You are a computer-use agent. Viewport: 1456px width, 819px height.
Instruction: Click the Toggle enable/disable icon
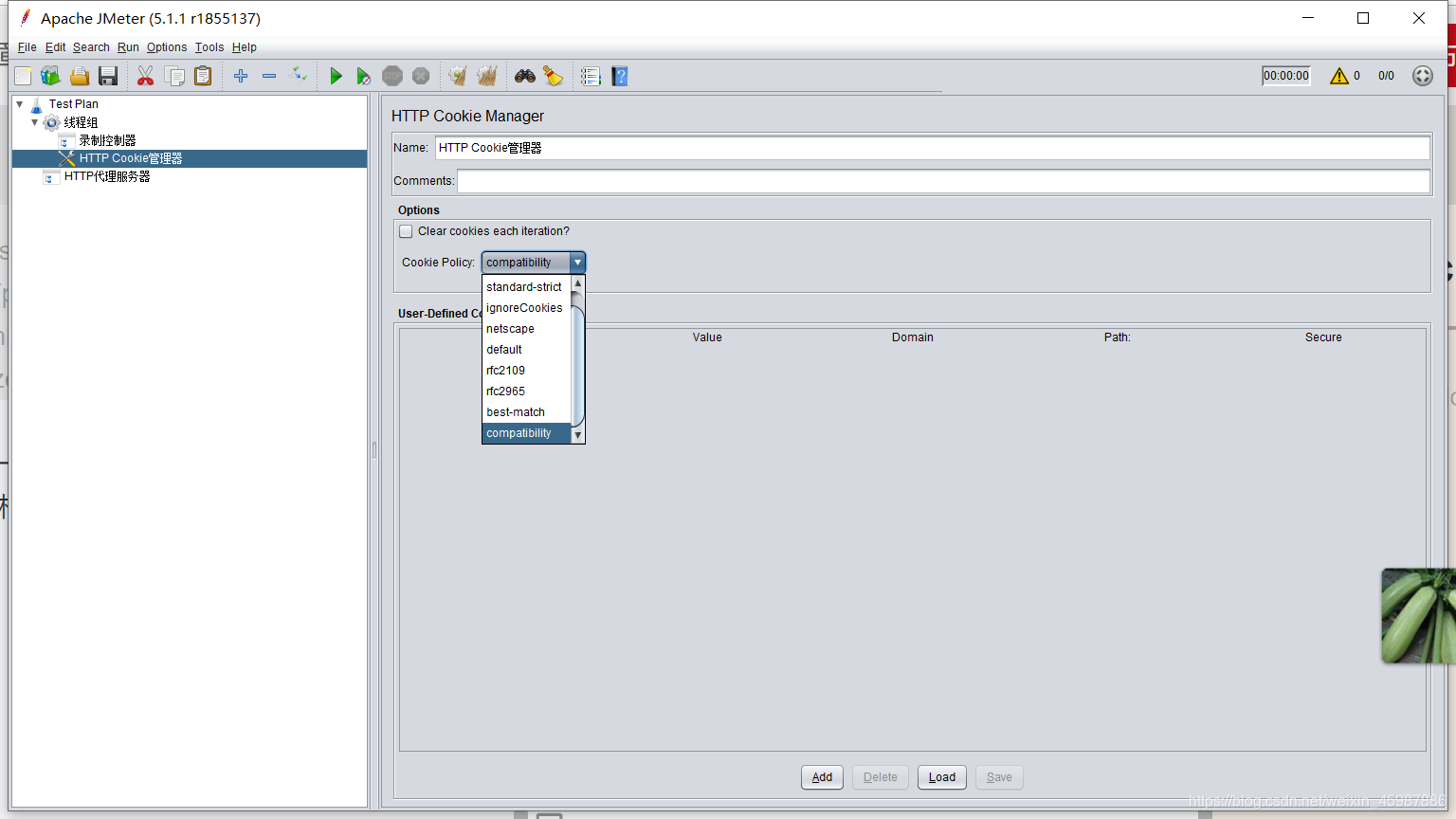(x=298, y=75)
